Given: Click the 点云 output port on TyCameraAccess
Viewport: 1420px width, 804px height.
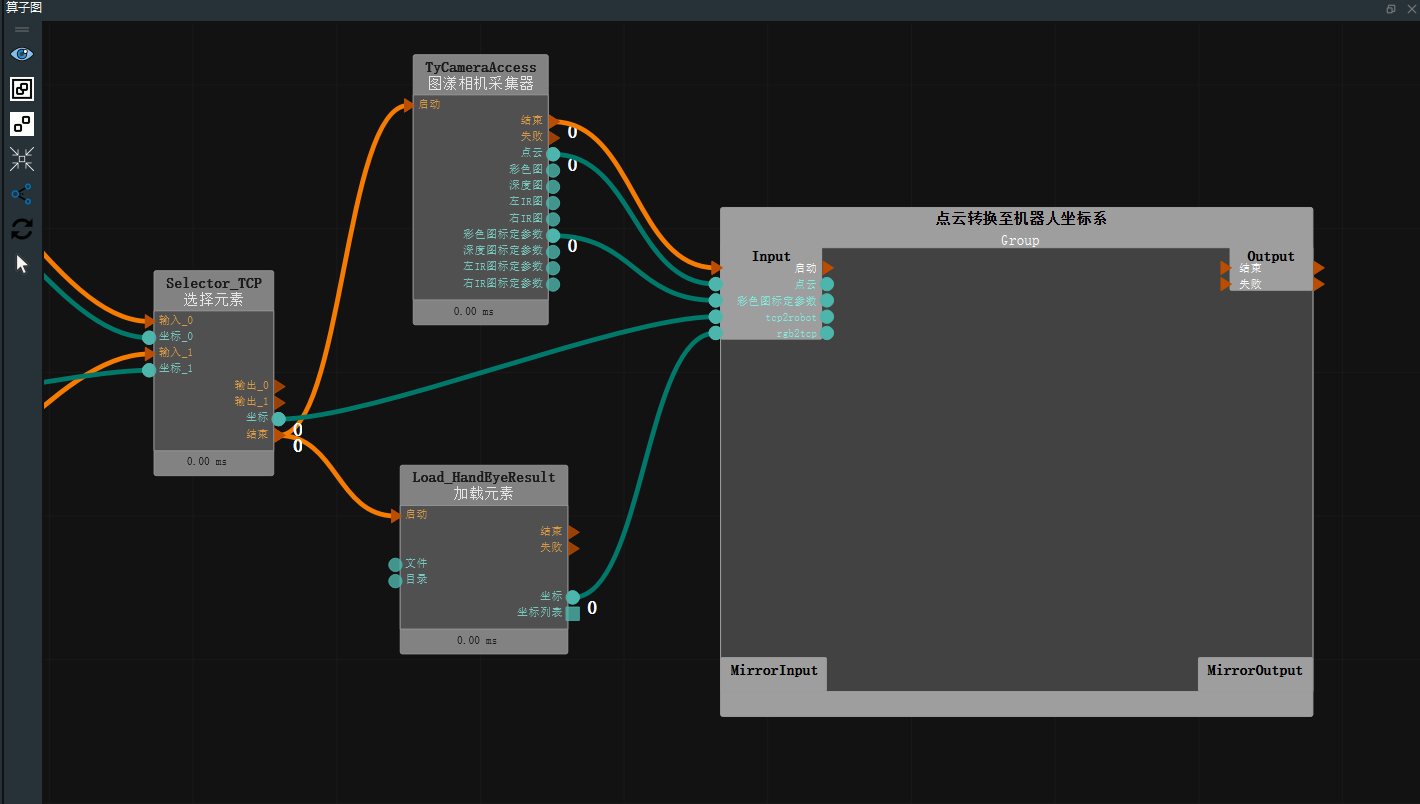Looking at the screenshot, I should coord(553,153).
